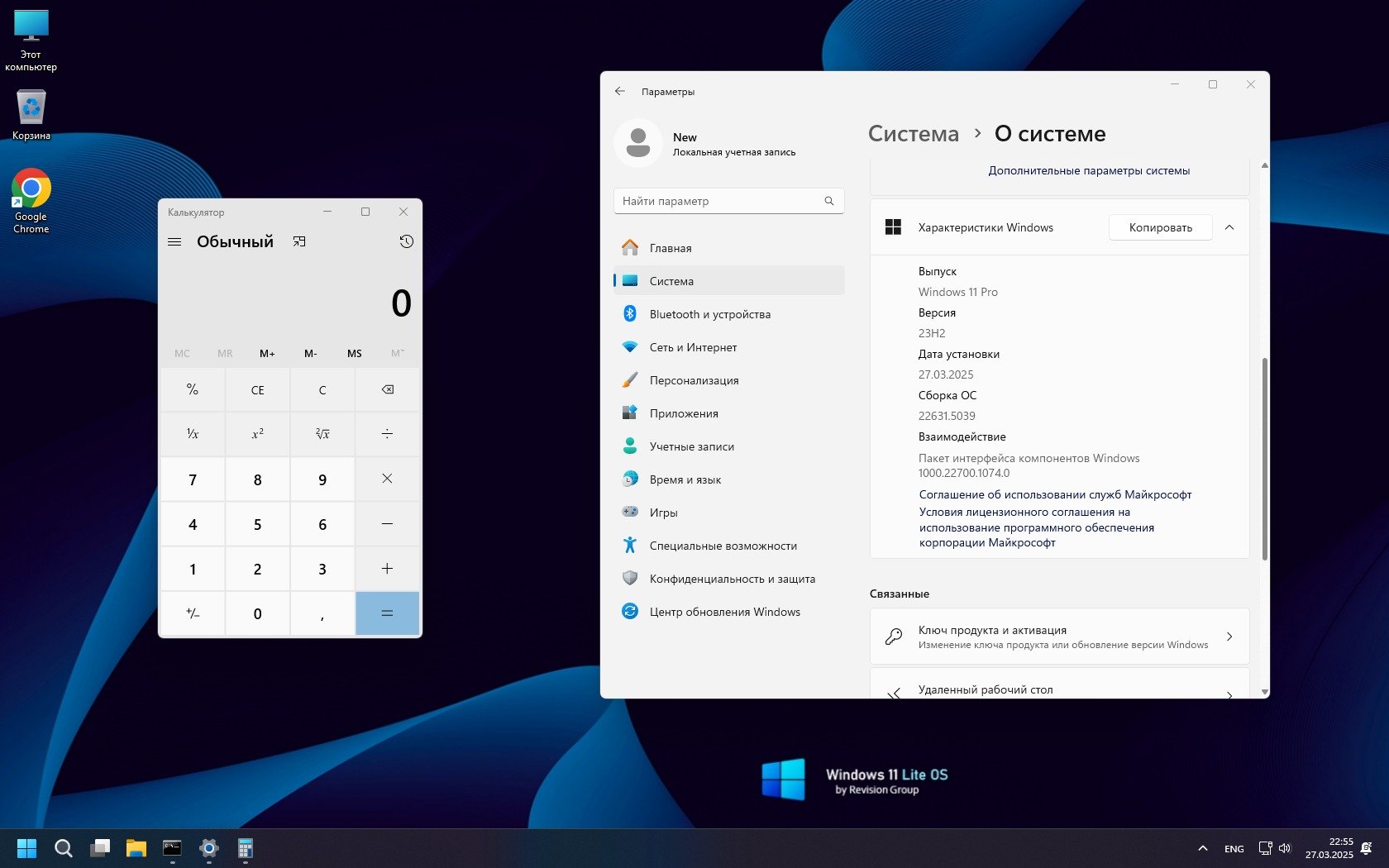Image resolution: width=1389 pixels, height=868 pixels.
Task: Click the C clear key in Calculator
Action: coord(322,389)
